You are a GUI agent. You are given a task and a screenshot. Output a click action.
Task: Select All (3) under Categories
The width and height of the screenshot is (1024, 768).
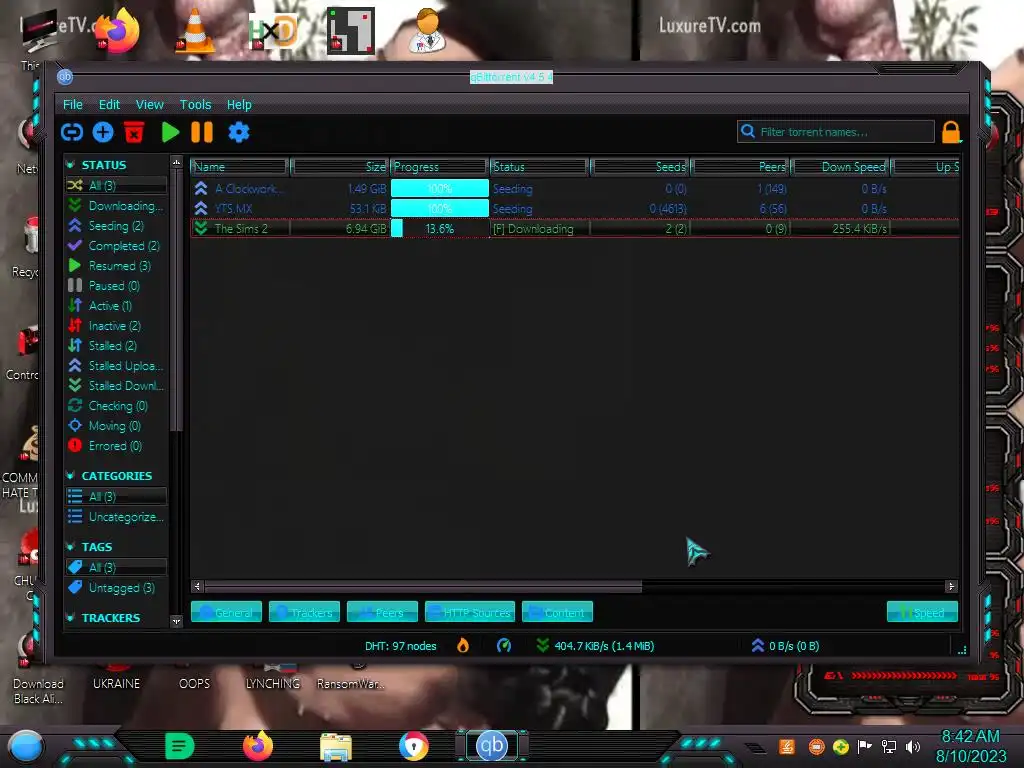point(116,496)
